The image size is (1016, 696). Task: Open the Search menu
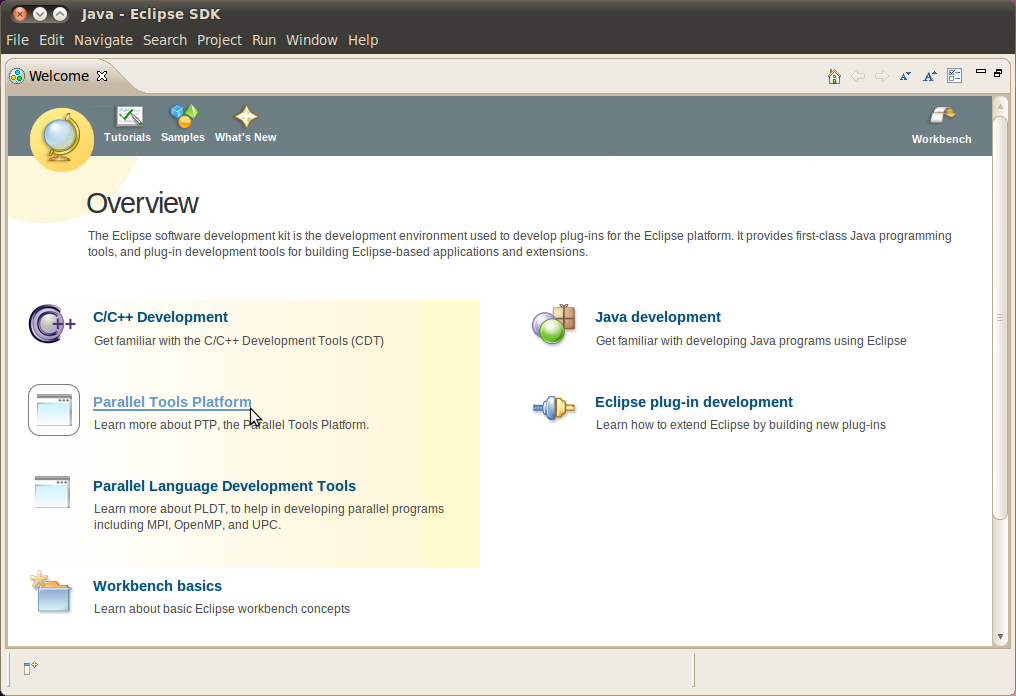[165, 40]
